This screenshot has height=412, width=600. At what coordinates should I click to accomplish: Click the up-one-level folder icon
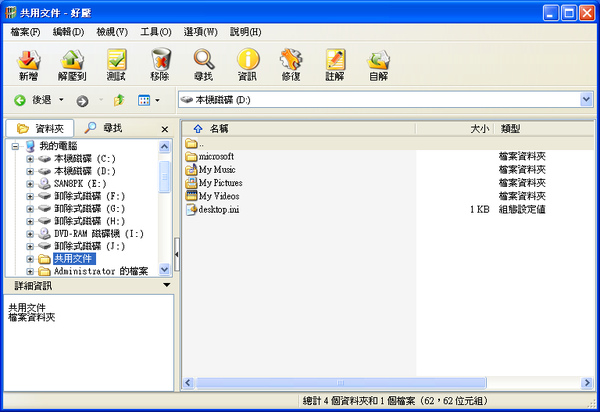tap(119, 100)
